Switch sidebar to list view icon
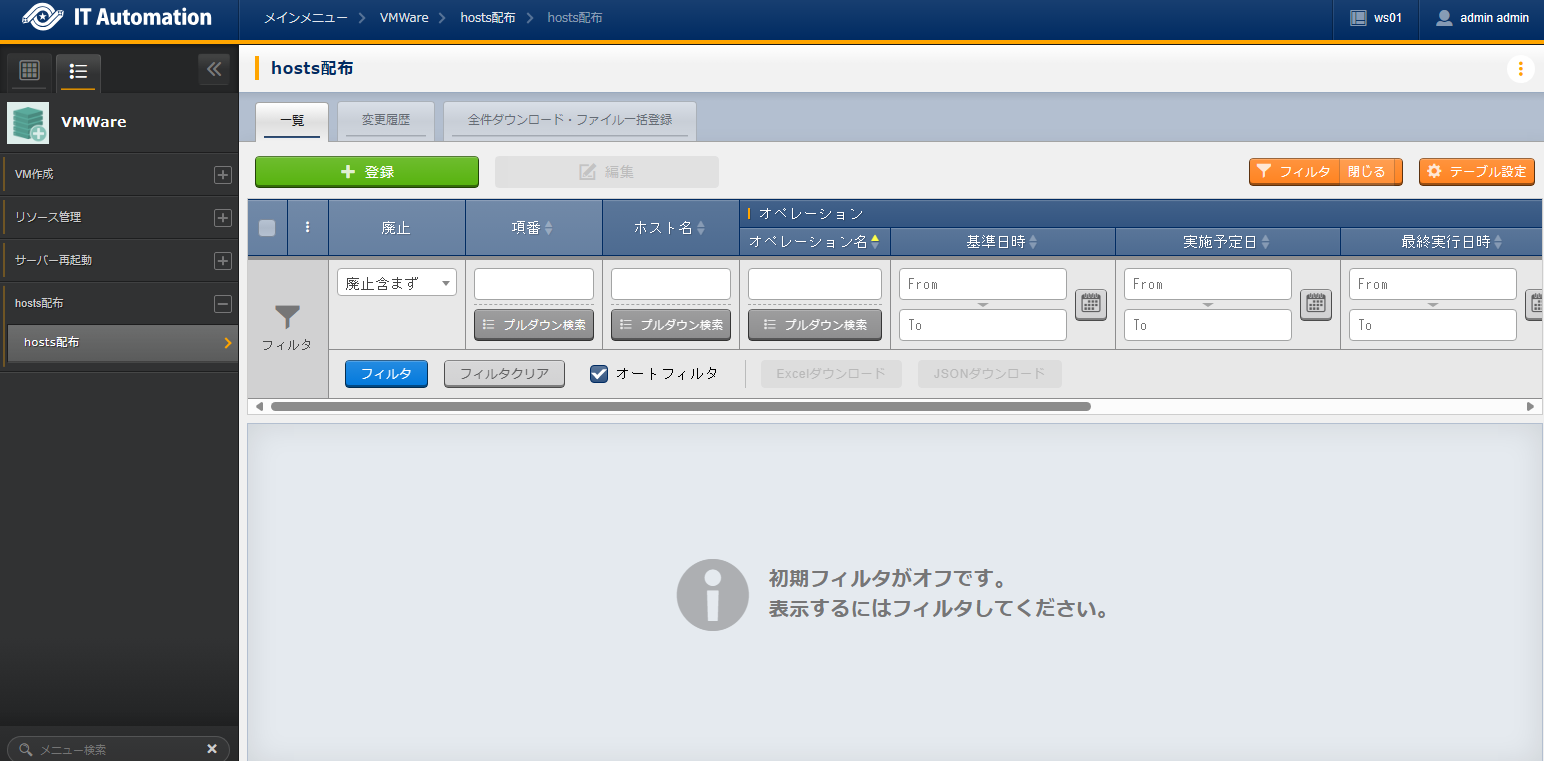This screenshot has height=761, width=1544. [78, 71]
